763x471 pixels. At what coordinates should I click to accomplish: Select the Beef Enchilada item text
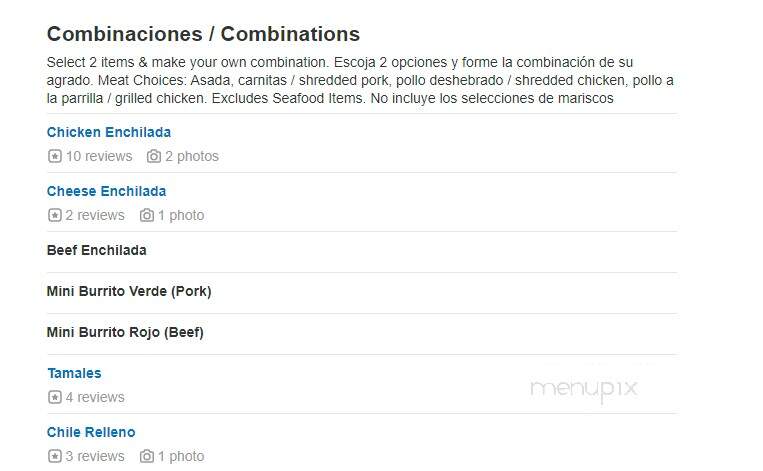[x=96, y=250]
